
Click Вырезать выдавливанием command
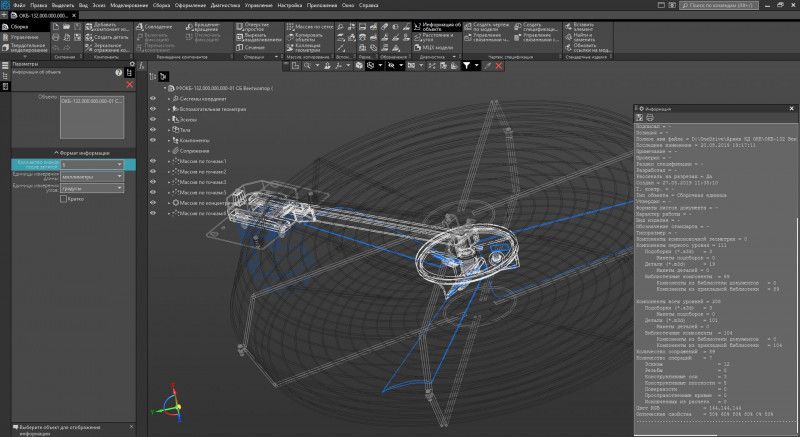click(259, 37)
